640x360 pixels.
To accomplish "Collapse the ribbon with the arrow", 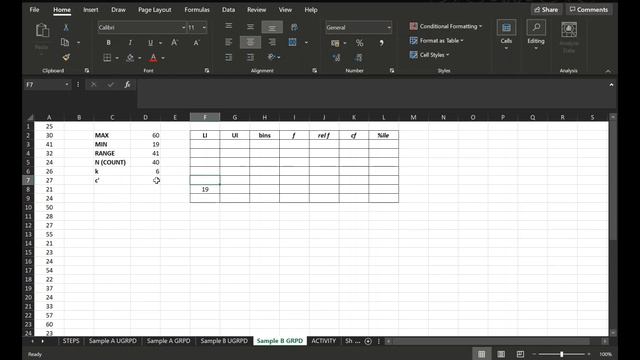I will (x=608, y=71).
